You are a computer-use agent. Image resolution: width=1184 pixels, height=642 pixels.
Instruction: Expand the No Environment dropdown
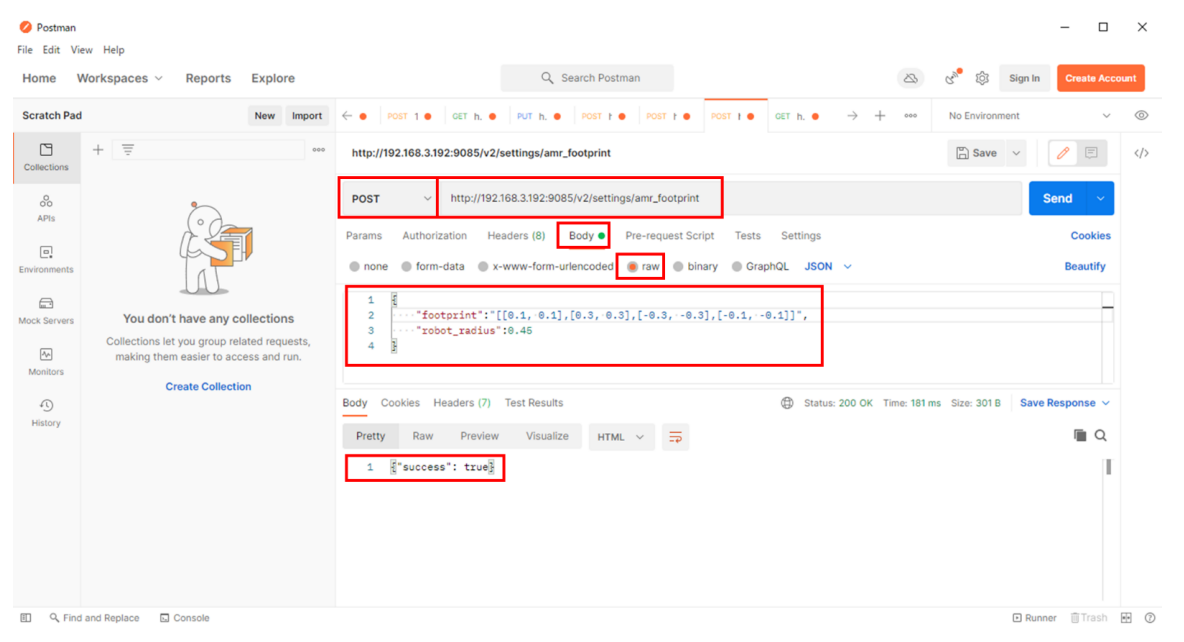click(x=1029, y=116)
